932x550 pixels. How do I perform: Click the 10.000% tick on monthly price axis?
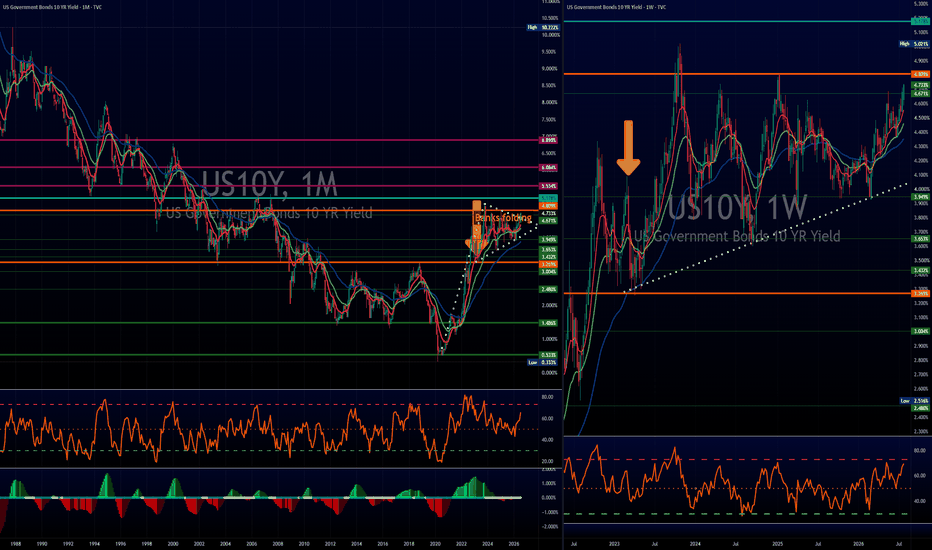pyautogui.click(x=551, y=34)
